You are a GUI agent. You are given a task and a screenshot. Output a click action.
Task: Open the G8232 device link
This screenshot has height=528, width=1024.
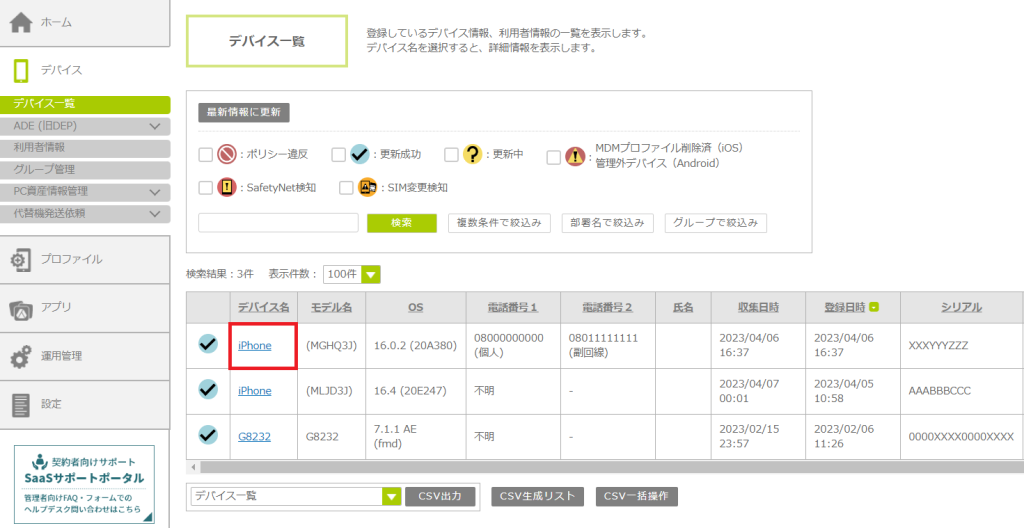[254, 436]
